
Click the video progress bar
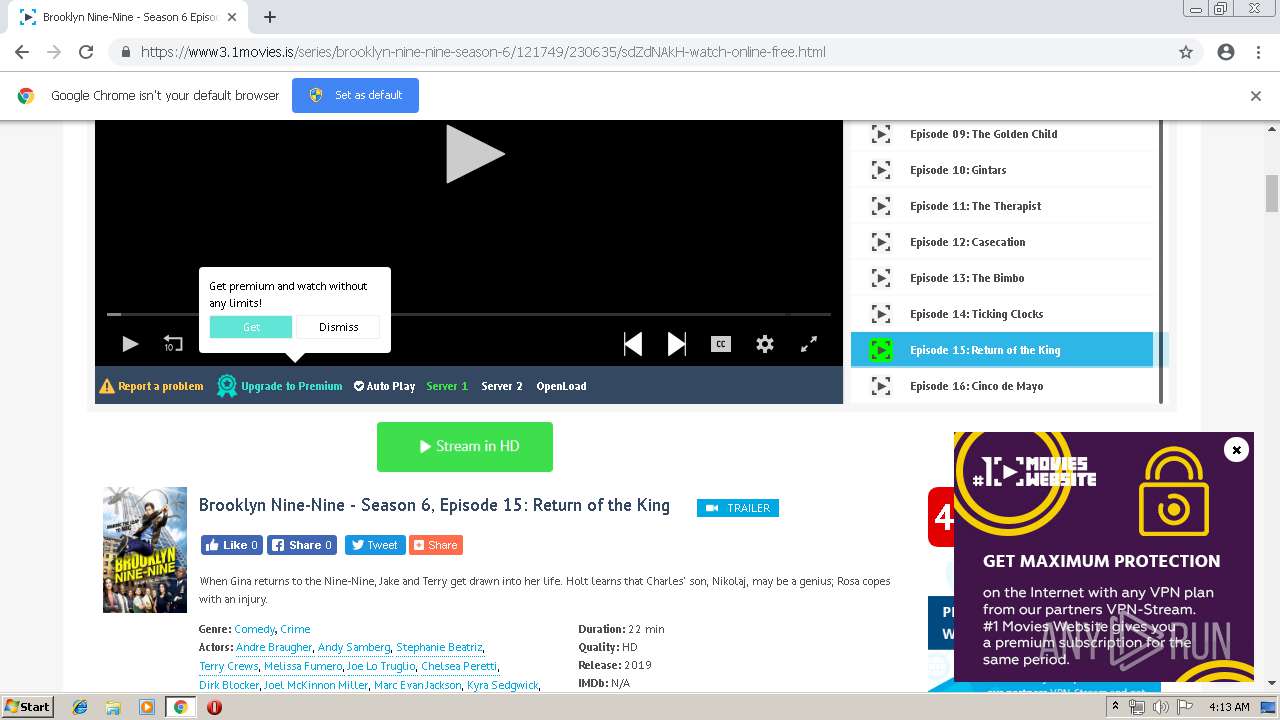pyautogui.click(x=469, y=314)
